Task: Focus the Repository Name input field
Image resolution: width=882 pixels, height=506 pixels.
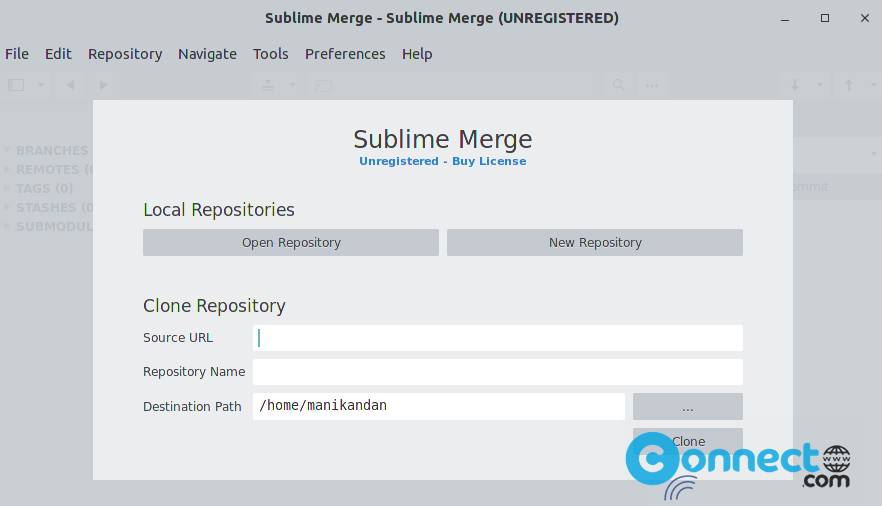Action: (498, 372)
